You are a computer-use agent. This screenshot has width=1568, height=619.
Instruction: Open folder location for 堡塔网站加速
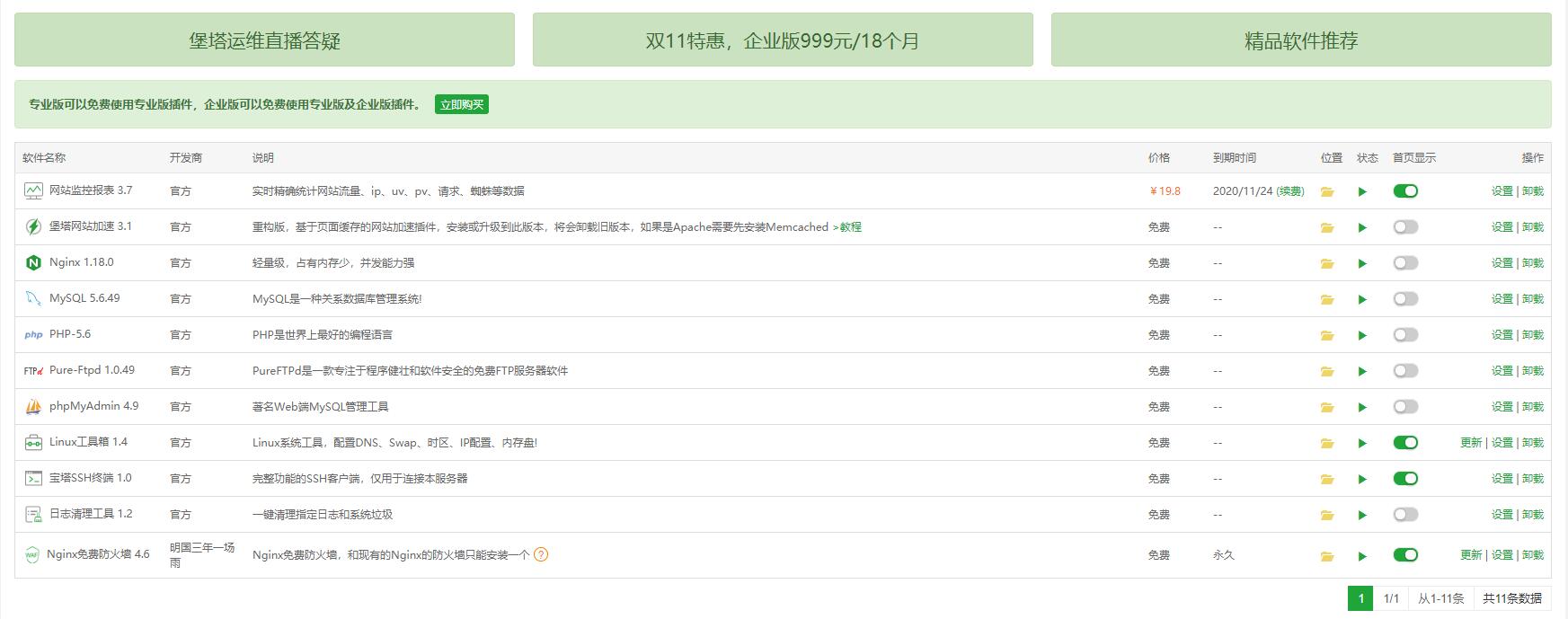[x=1327, y=227]
